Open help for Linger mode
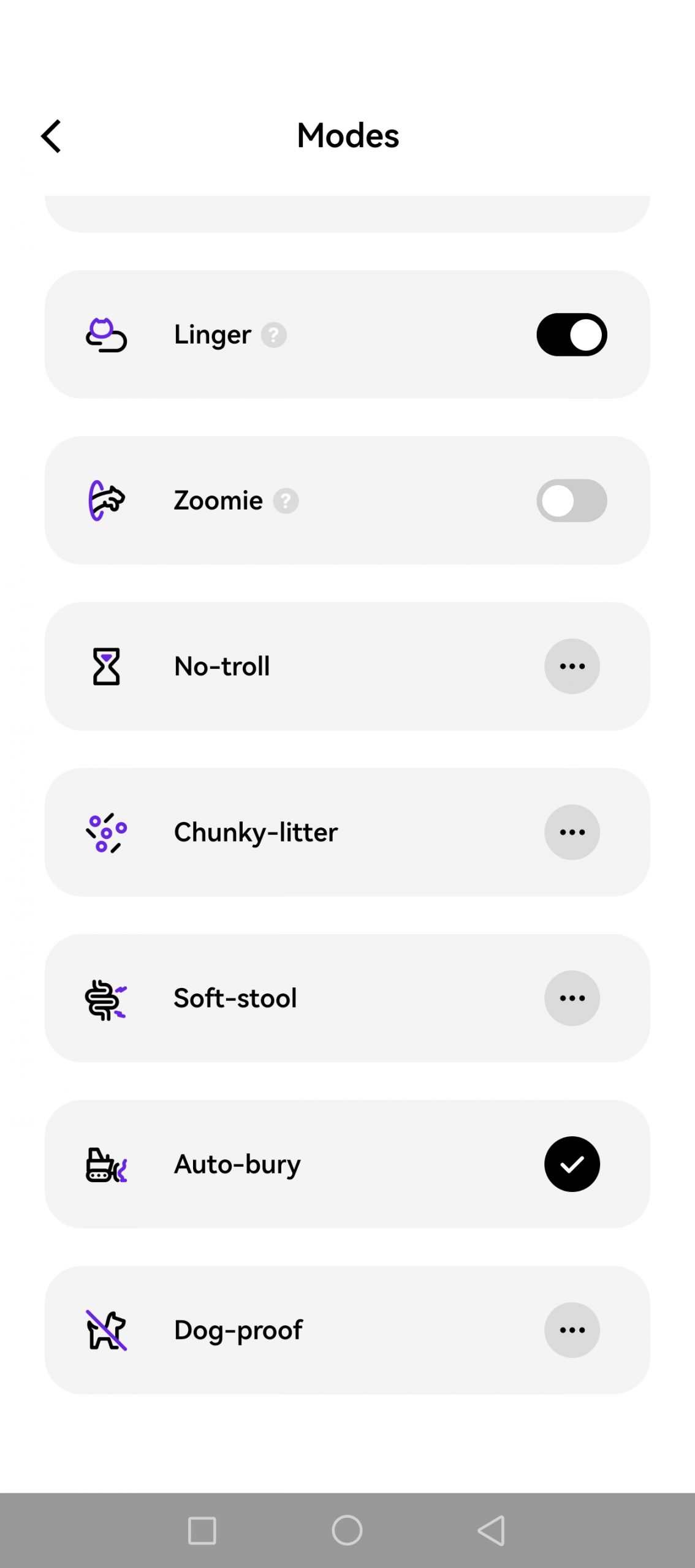 (274, 335)
